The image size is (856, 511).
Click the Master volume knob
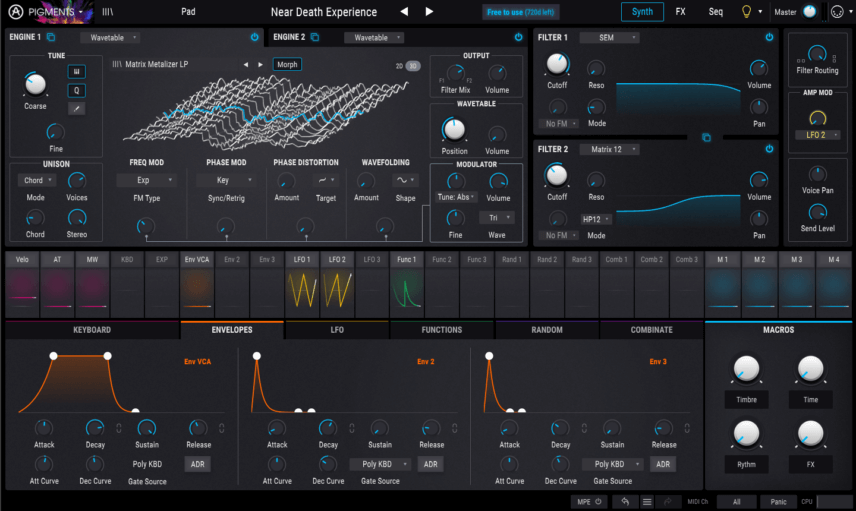[x=810, y=11]
